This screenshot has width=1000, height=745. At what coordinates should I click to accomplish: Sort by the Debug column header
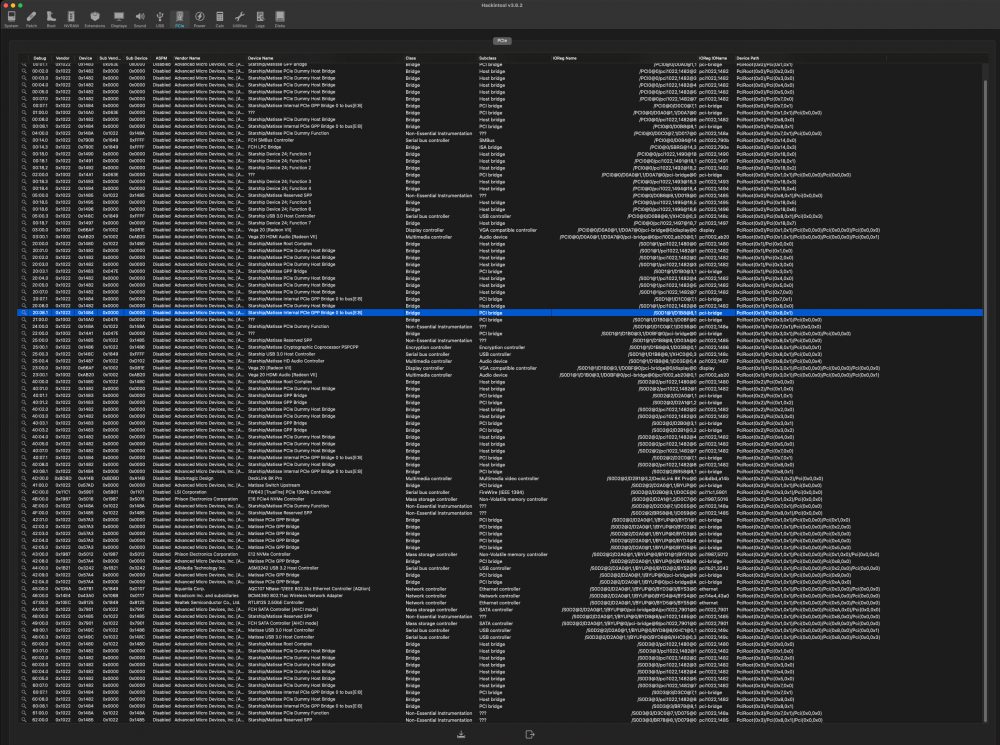(x=41, y=58)
